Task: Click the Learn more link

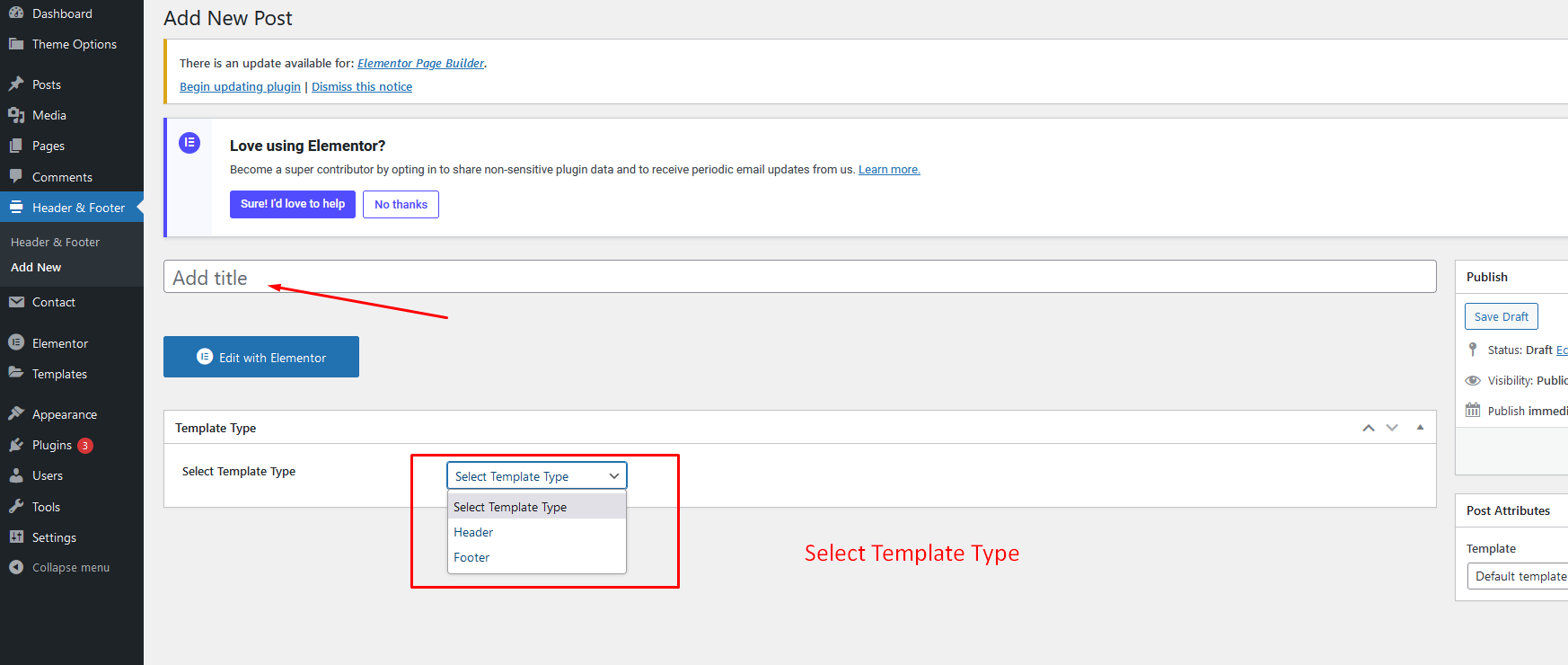Action: click(889, 170)
